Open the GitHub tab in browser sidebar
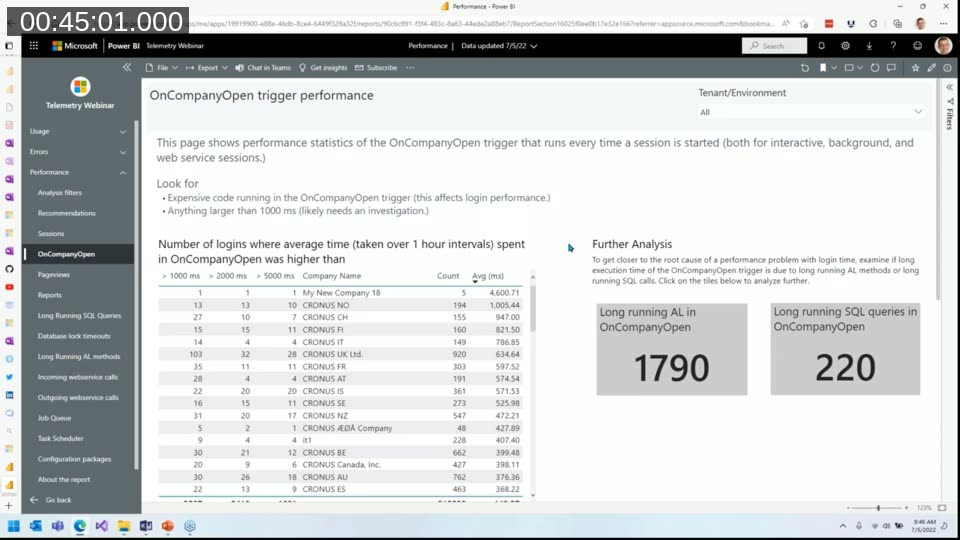Viewport: 960px width, 540px height. coord(9,269)
